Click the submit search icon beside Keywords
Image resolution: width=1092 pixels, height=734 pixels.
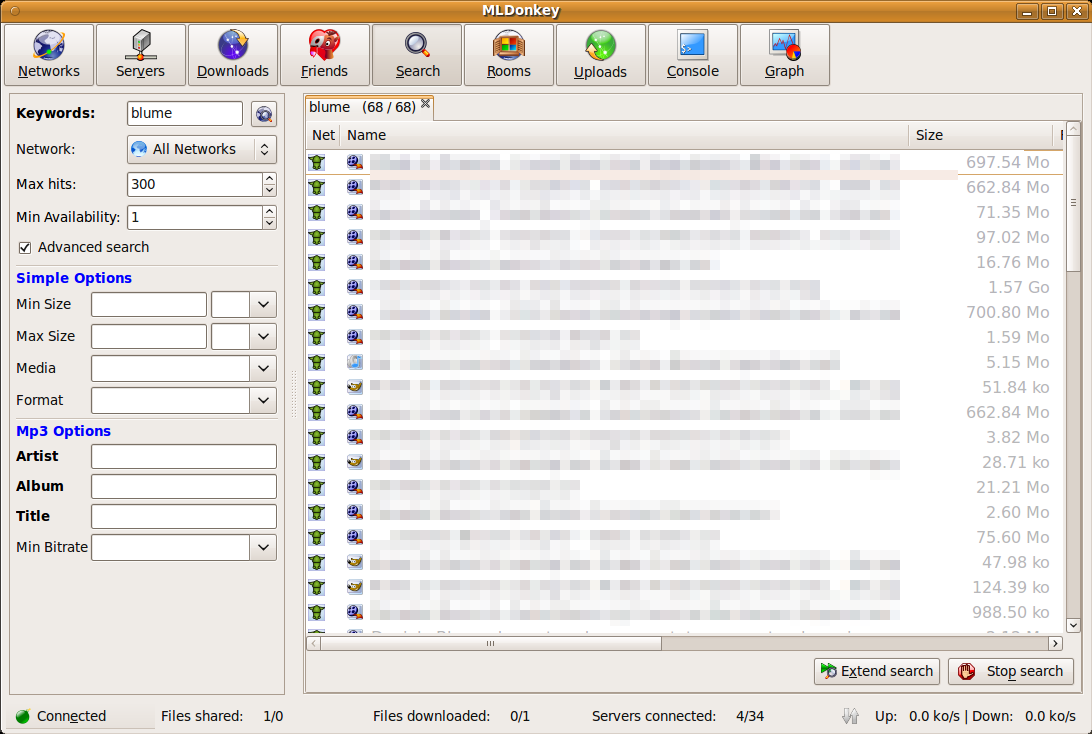pyautogui.click(x=264, y=114)
